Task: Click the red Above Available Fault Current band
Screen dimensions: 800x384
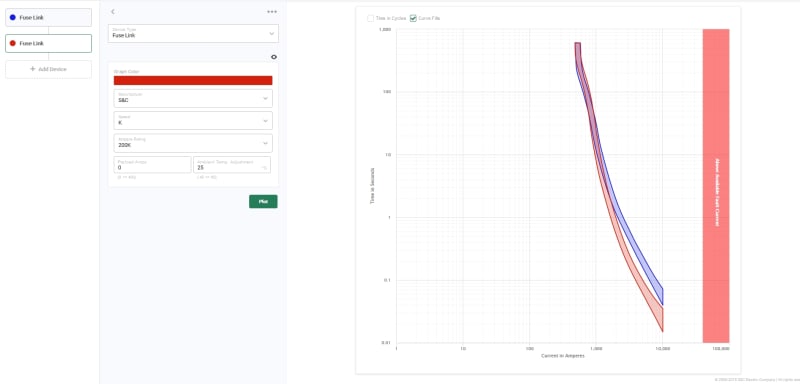Action: [716, 186]
